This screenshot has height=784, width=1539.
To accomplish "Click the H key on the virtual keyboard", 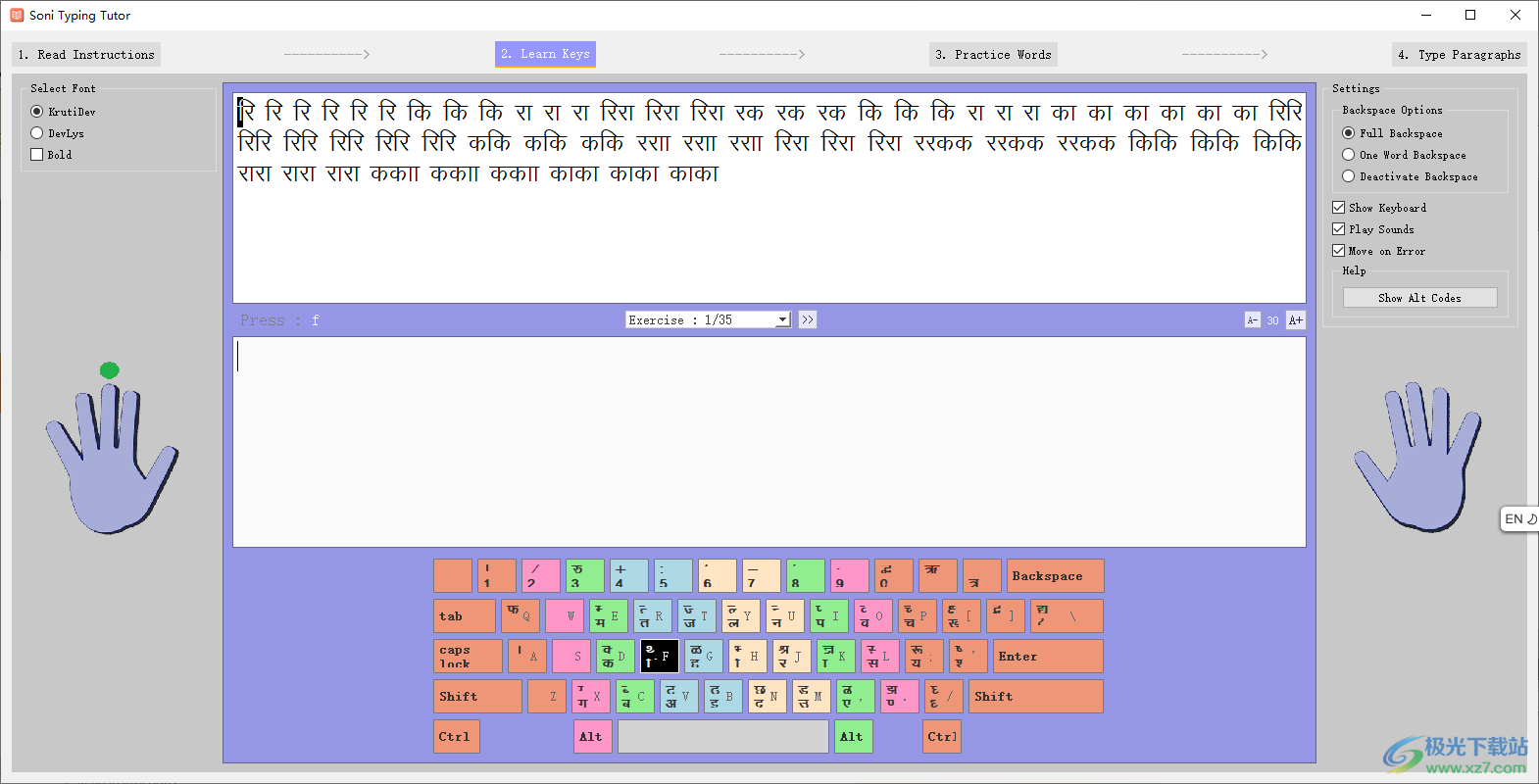I will 747,656.
